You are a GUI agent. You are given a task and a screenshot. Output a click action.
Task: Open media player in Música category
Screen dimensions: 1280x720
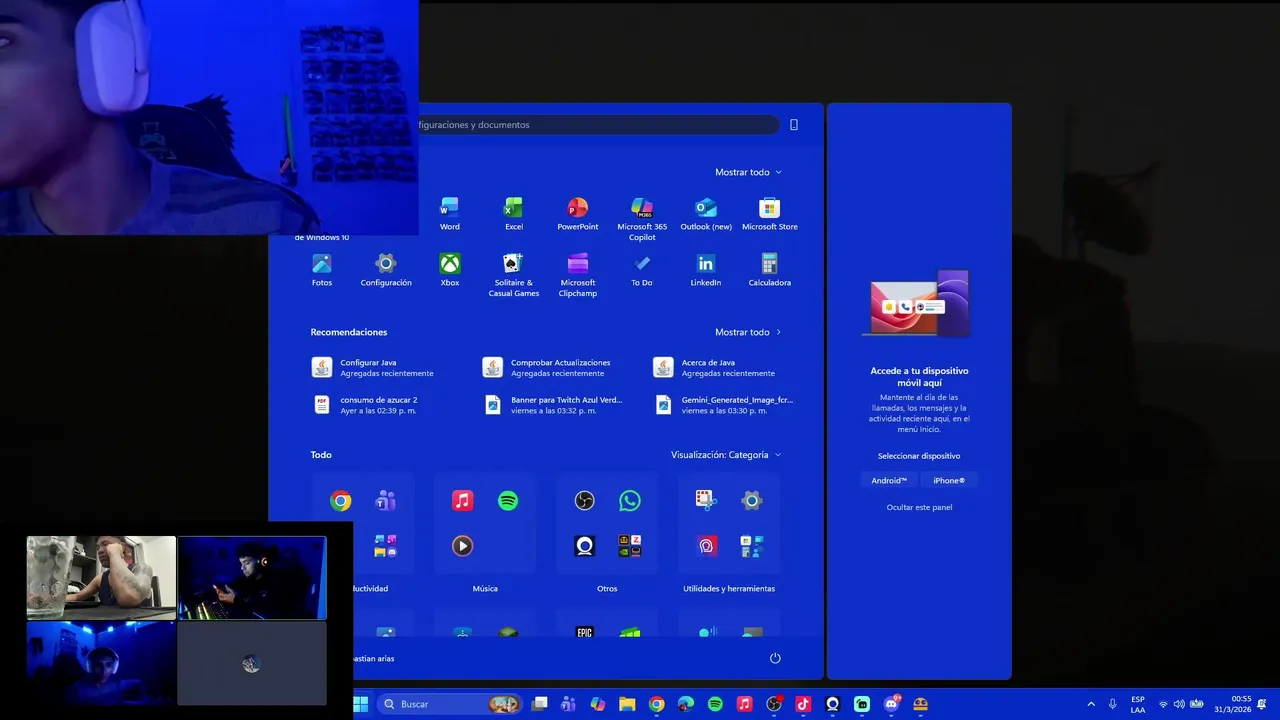click(x=462, y=546)
